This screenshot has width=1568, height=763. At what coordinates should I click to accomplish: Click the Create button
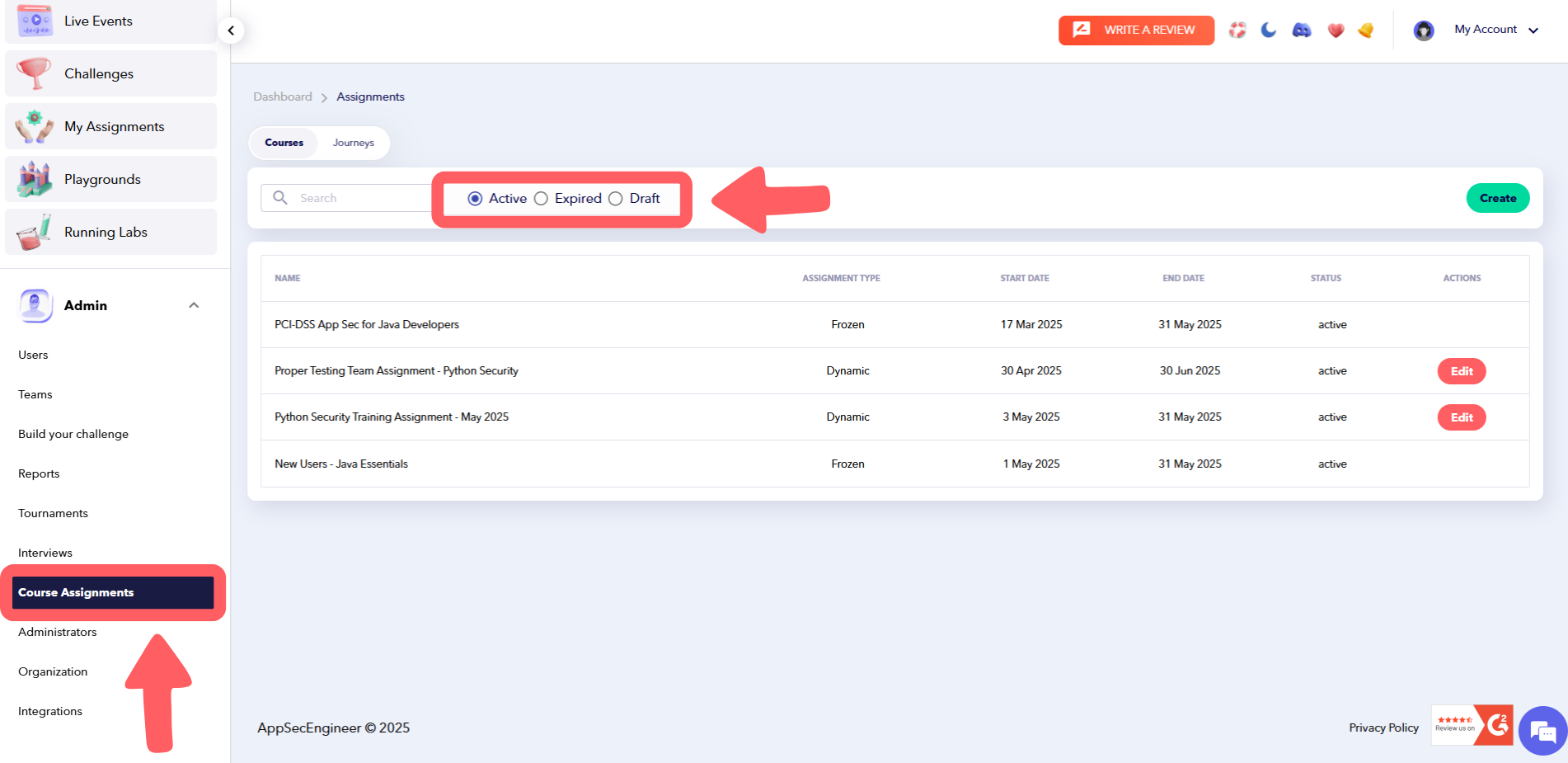click(1497, 198)
